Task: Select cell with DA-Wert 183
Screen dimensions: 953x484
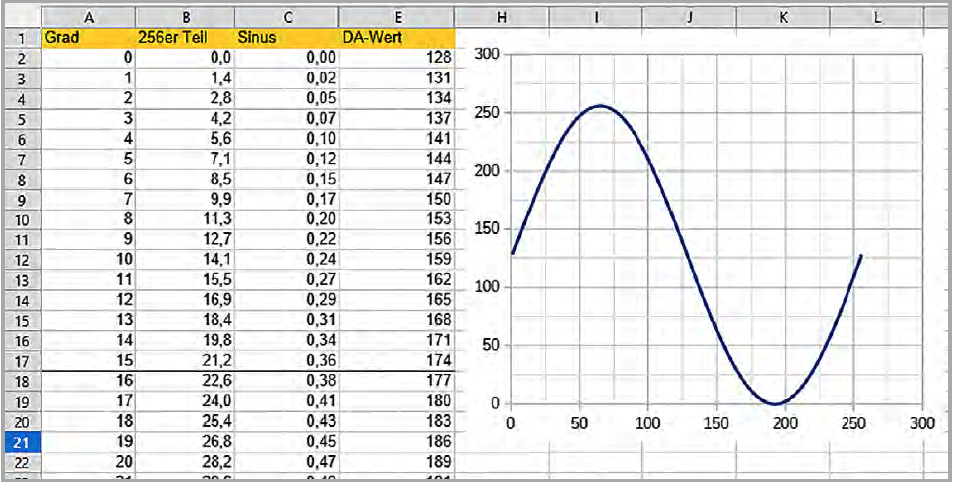Action: [x=397, y=421]
